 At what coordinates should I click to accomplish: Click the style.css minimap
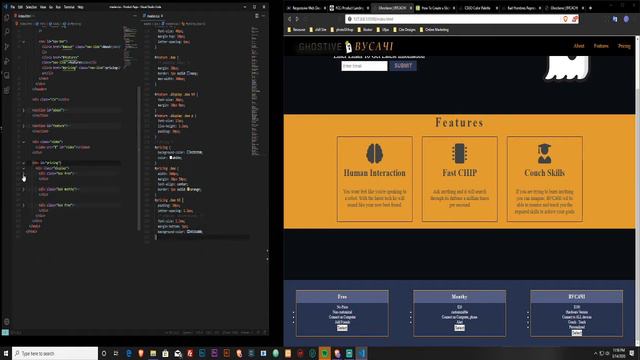pos(256,92)
